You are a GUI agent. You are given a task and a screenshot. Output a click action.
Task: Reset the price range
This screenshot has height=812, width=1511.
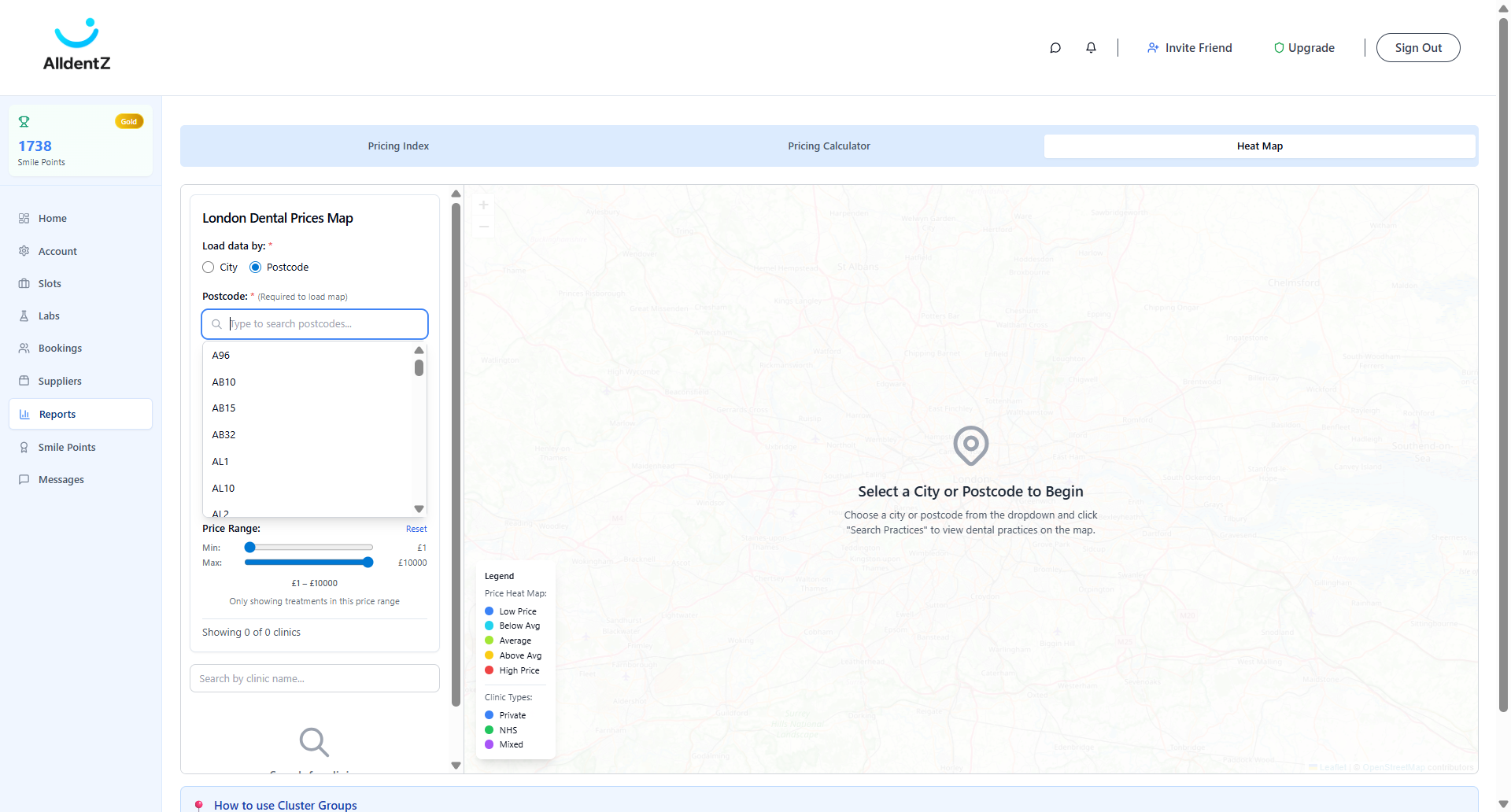[x=416, y=529]
